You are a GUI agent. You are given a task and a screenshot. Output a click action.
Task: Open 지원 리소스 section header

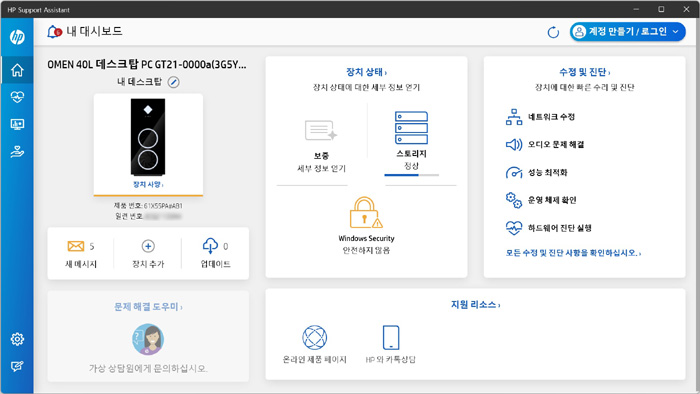[475, 305]
